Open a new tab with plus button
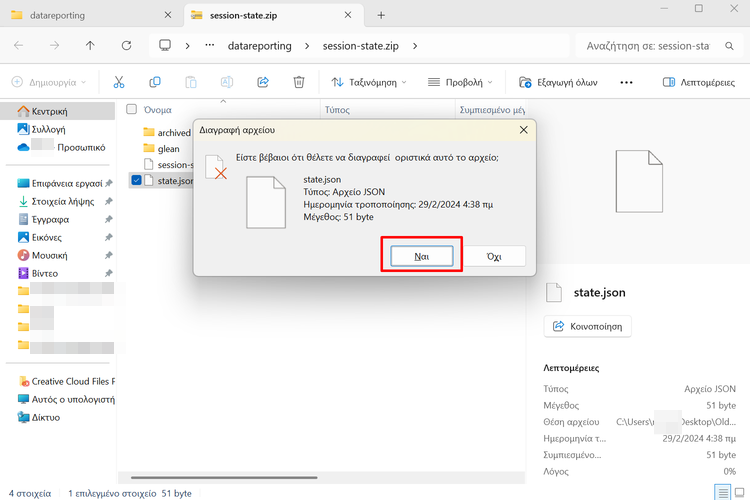The height and width of the screenshot is (500, 750). coord(381,15)
